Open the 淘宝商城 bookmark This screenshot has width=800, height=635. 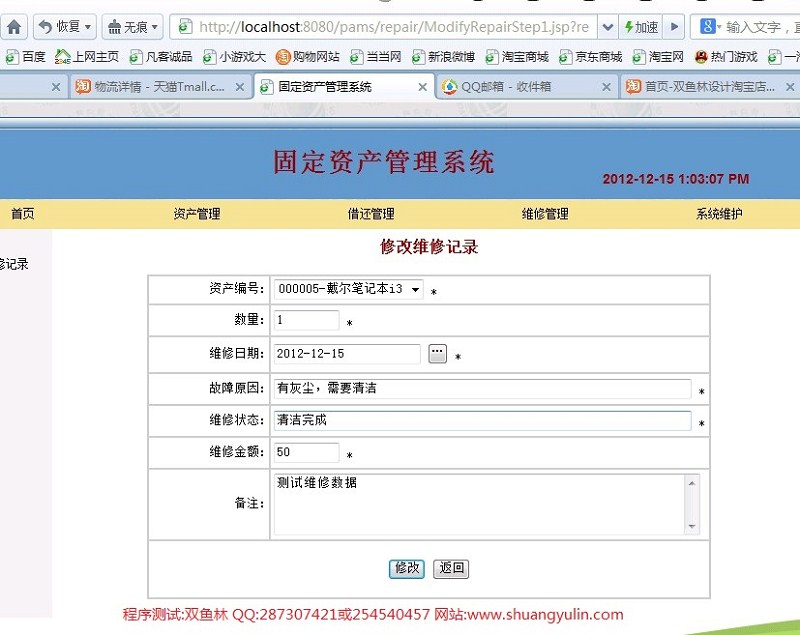click(x=517, y=57)
